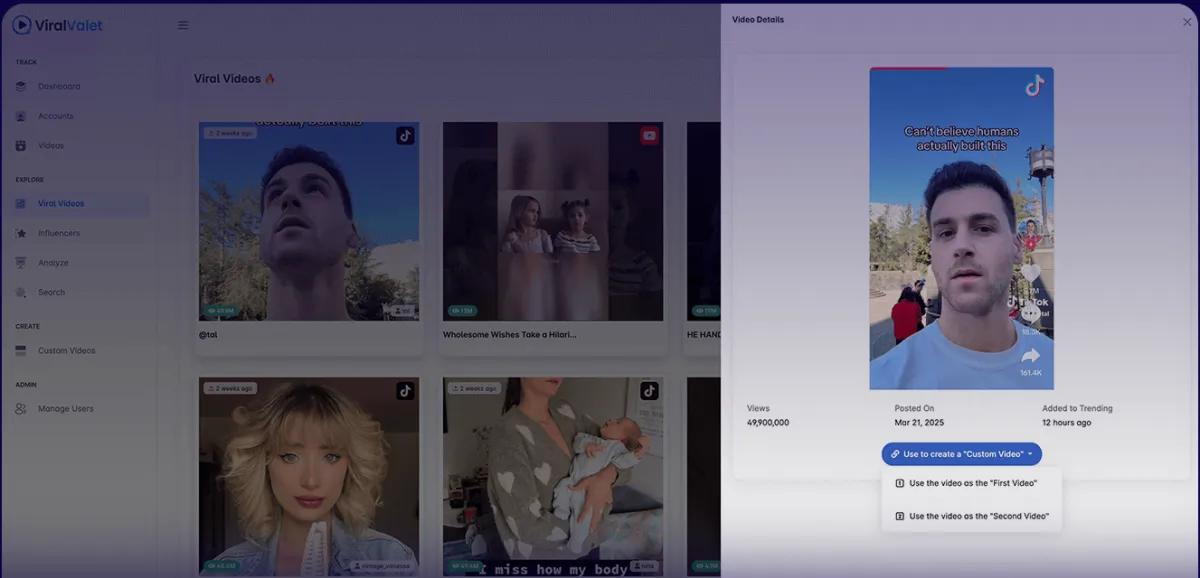Screen dimensions: 1200x578
Task: Click the Wholesome Wishes Take a Hilari... title
Action: 510,335
